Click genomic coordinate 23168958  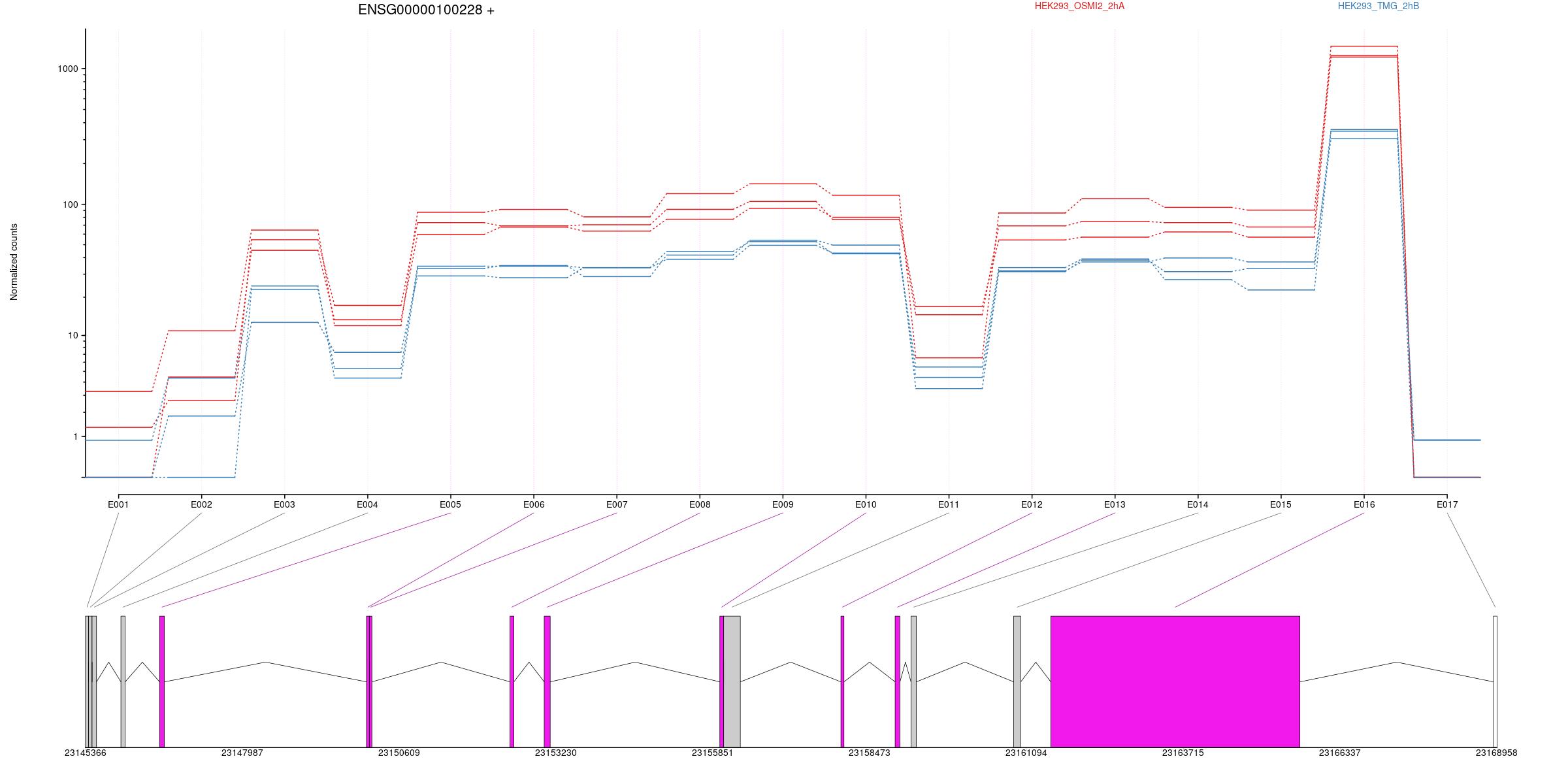[x=1497, y=753]
